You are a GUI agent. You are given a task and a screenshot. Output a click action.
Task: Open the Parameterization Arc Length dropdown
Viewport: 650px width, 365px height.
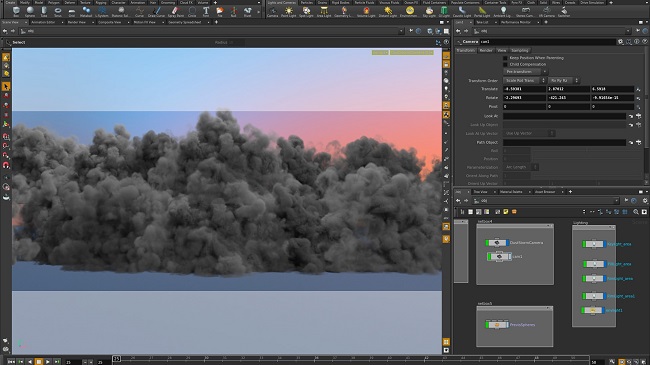[521, 167]
